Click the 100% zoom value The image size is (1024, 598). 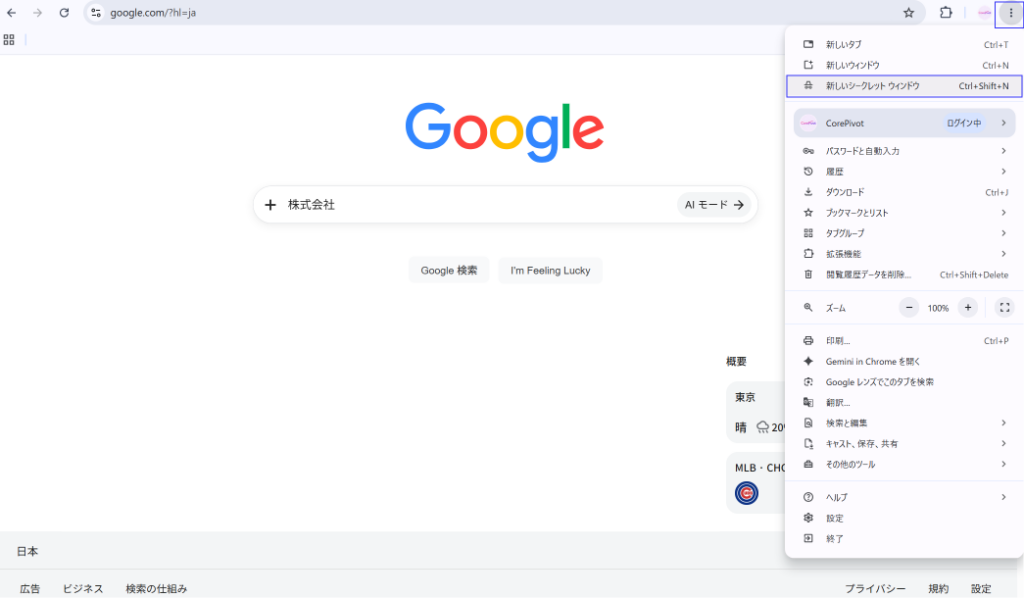tap(938, 308)
